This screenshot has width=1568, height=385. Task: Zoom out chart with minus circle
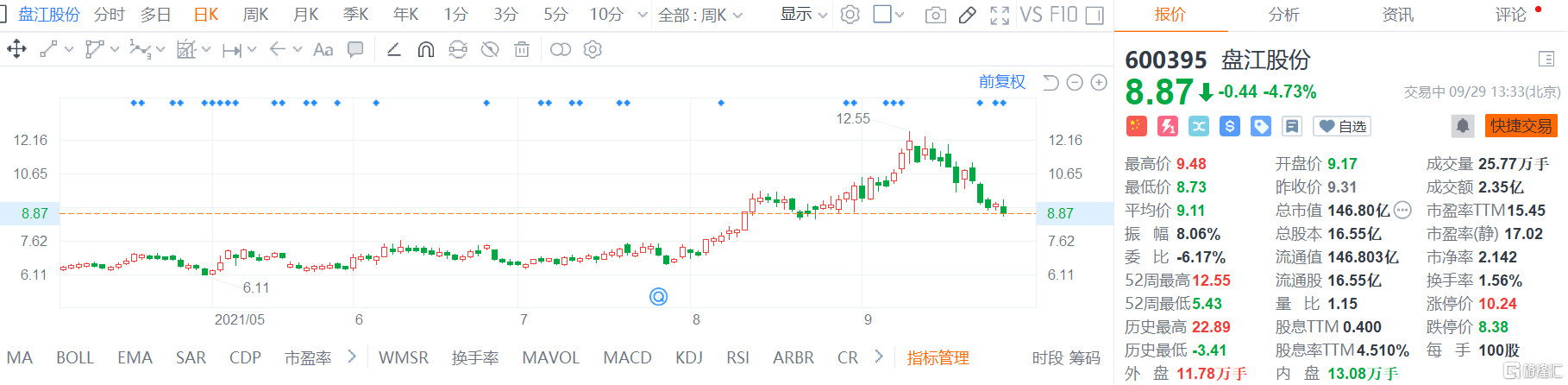tap(1075, 82)
